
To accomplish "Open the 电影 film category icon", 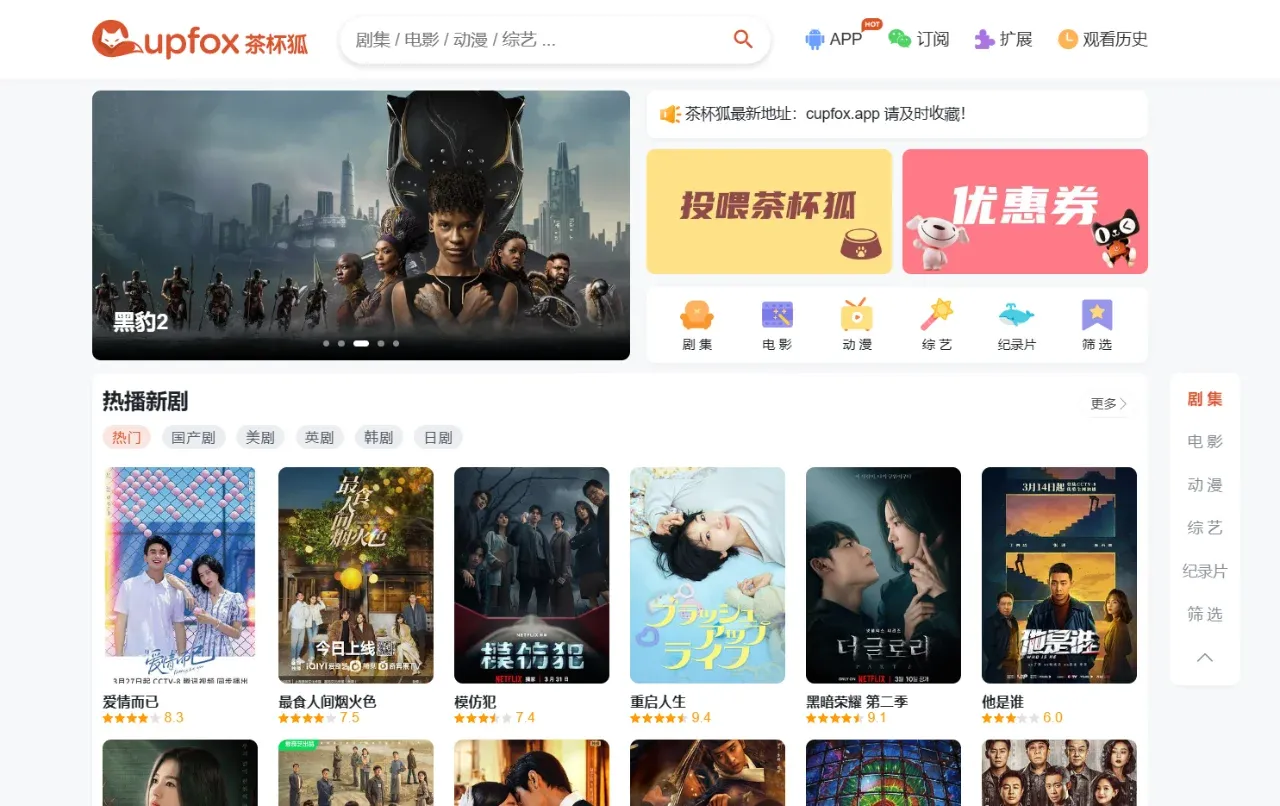I will pos(777,315).
